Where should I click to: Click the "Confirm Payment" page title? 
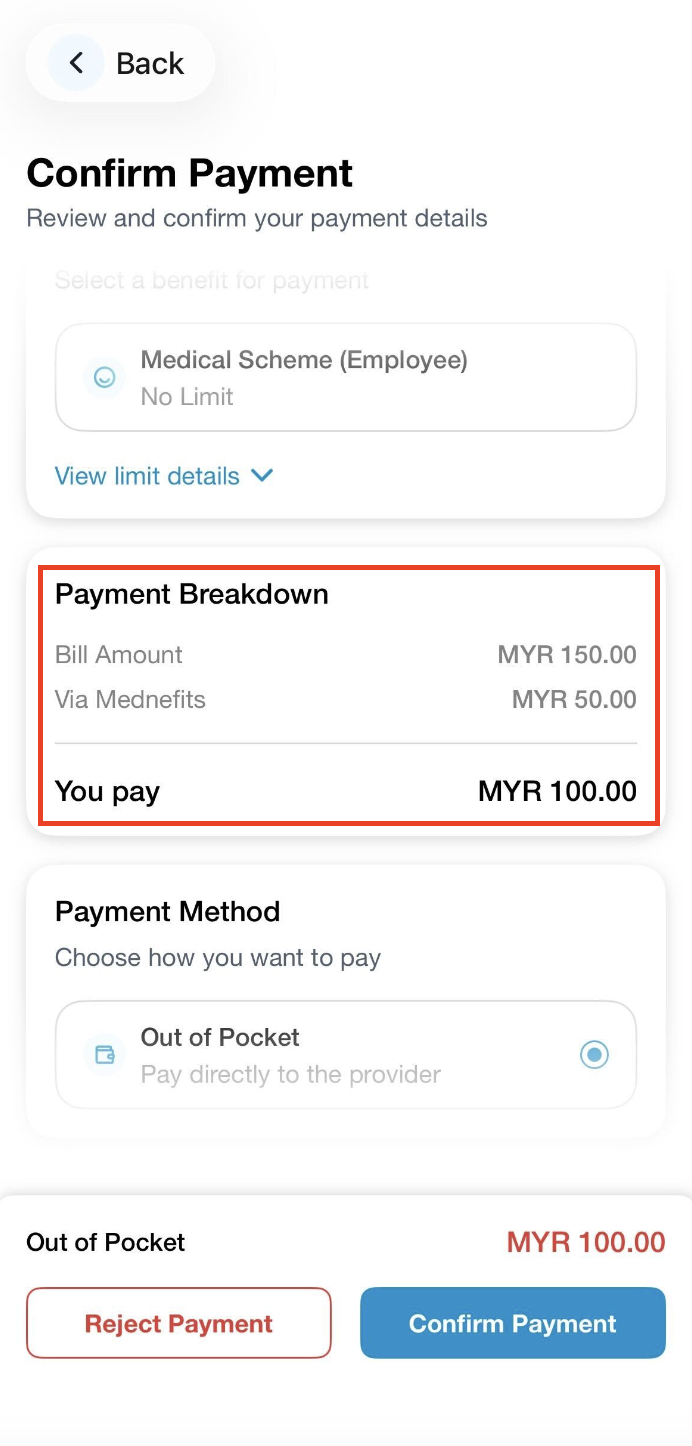click(190, 173)
